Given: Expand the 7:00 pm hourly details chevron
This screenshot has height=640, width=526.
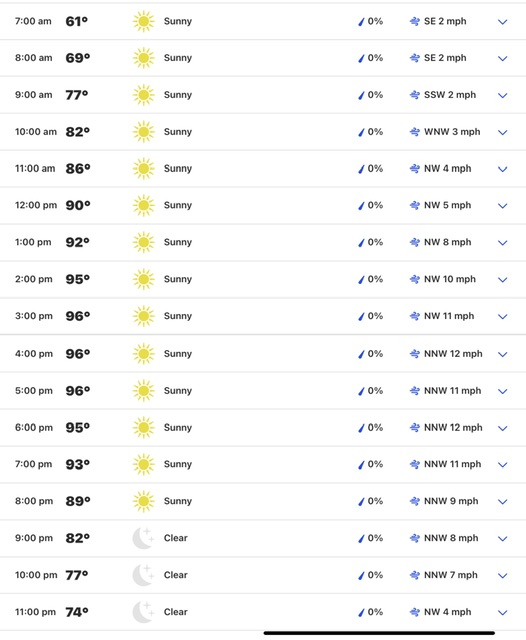Looking at the screenshot, I should point(503,465).
